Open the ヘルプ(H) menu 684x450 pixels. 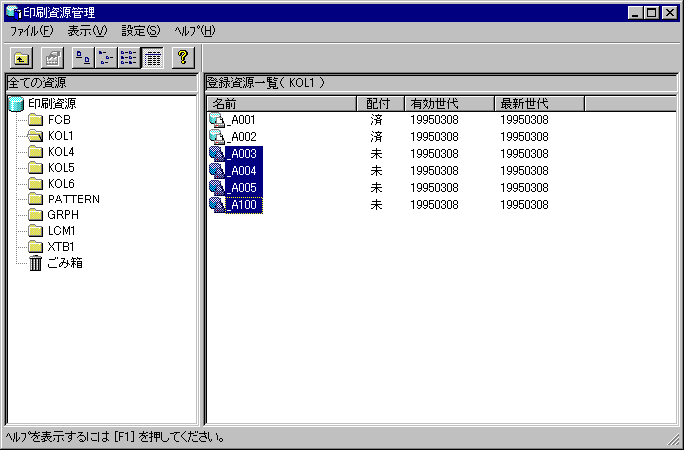pyautogui.click(x=195, y=31)
